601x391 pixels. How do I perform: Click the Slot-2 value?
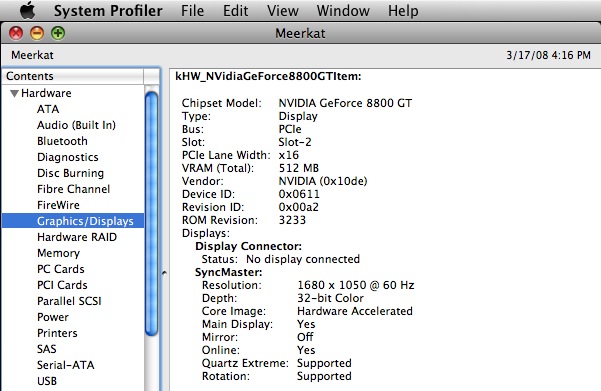[295, 142]
